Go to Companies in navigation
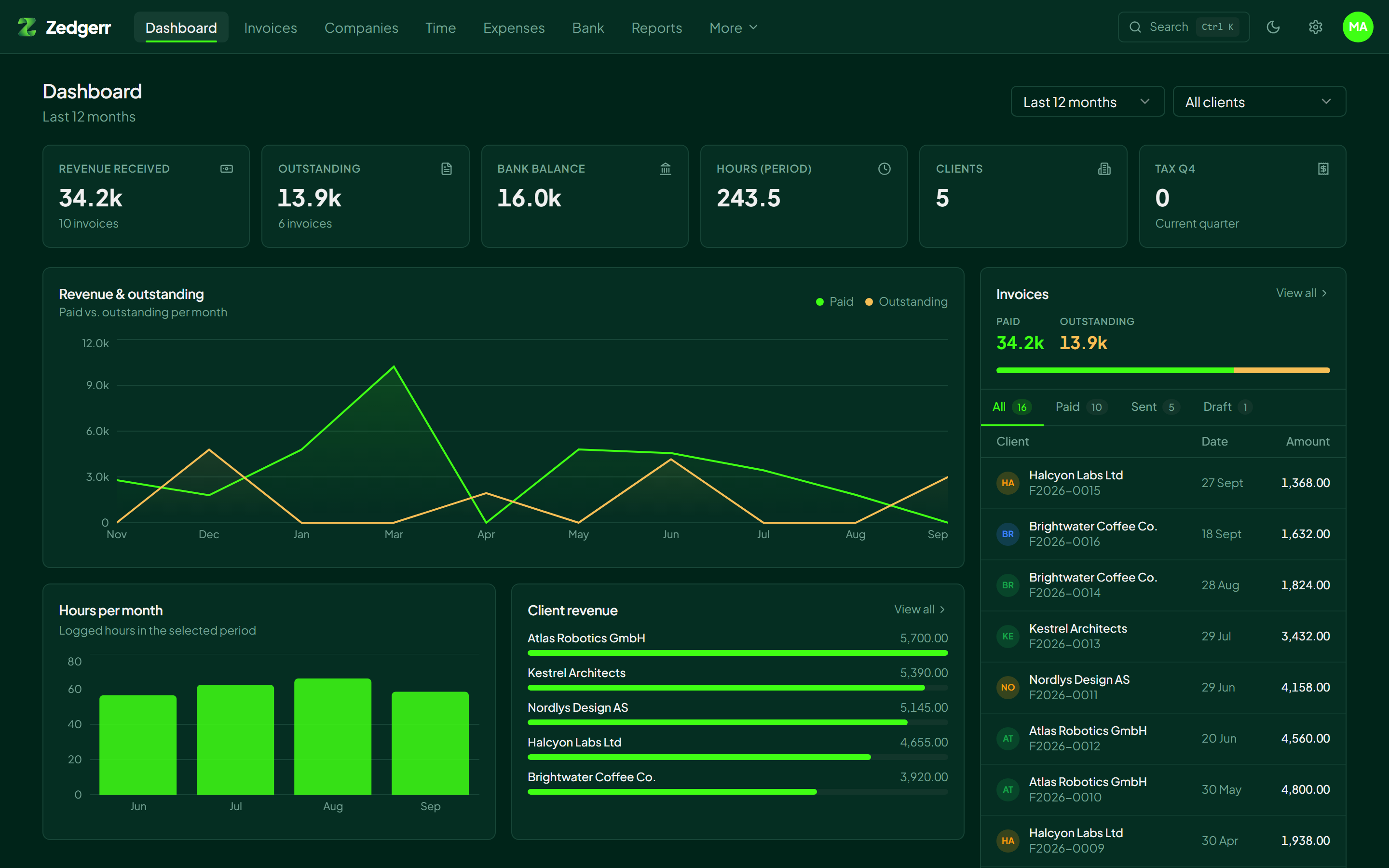 coord(361,27)
